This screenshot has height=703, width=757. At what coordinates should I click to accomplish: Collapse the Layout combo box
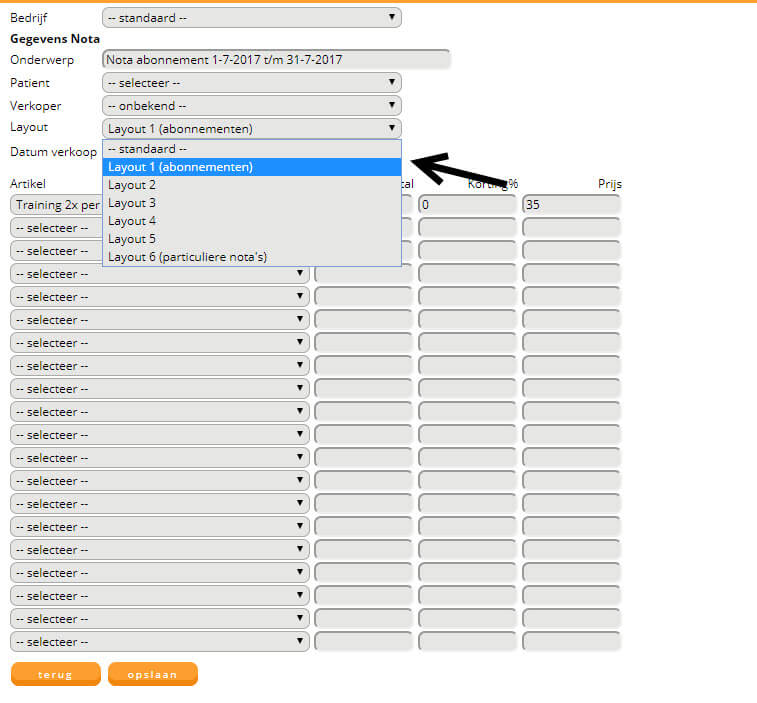[251, 129]
